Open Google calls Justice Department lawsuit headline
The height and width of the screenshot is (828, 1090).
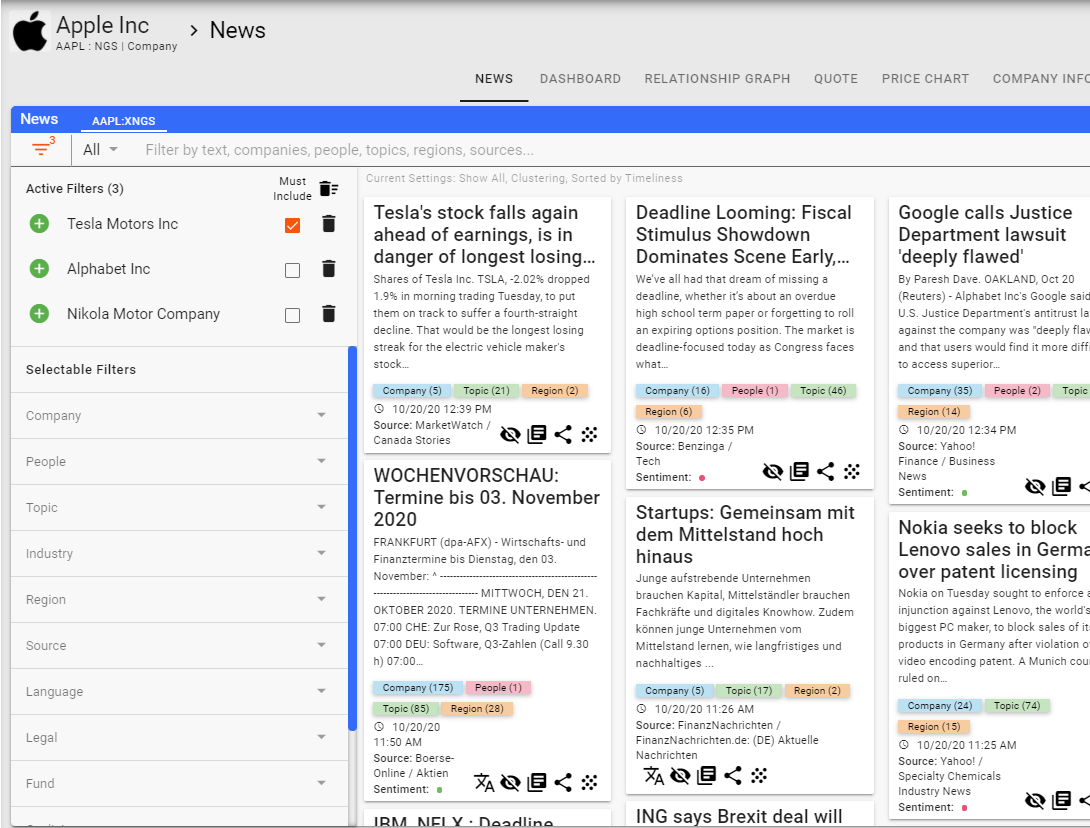tap(986, 235)
